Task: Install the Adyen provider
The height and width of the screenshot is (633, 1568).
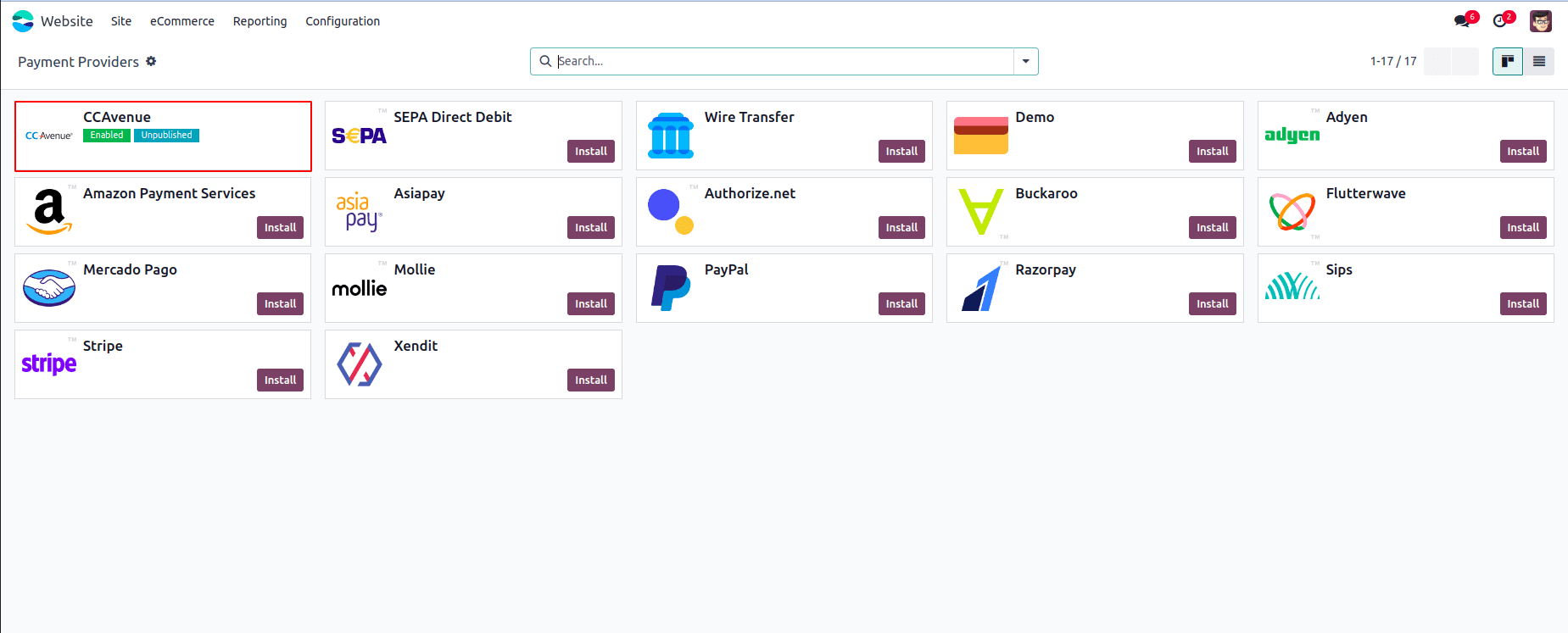Action: point(1523,151)
